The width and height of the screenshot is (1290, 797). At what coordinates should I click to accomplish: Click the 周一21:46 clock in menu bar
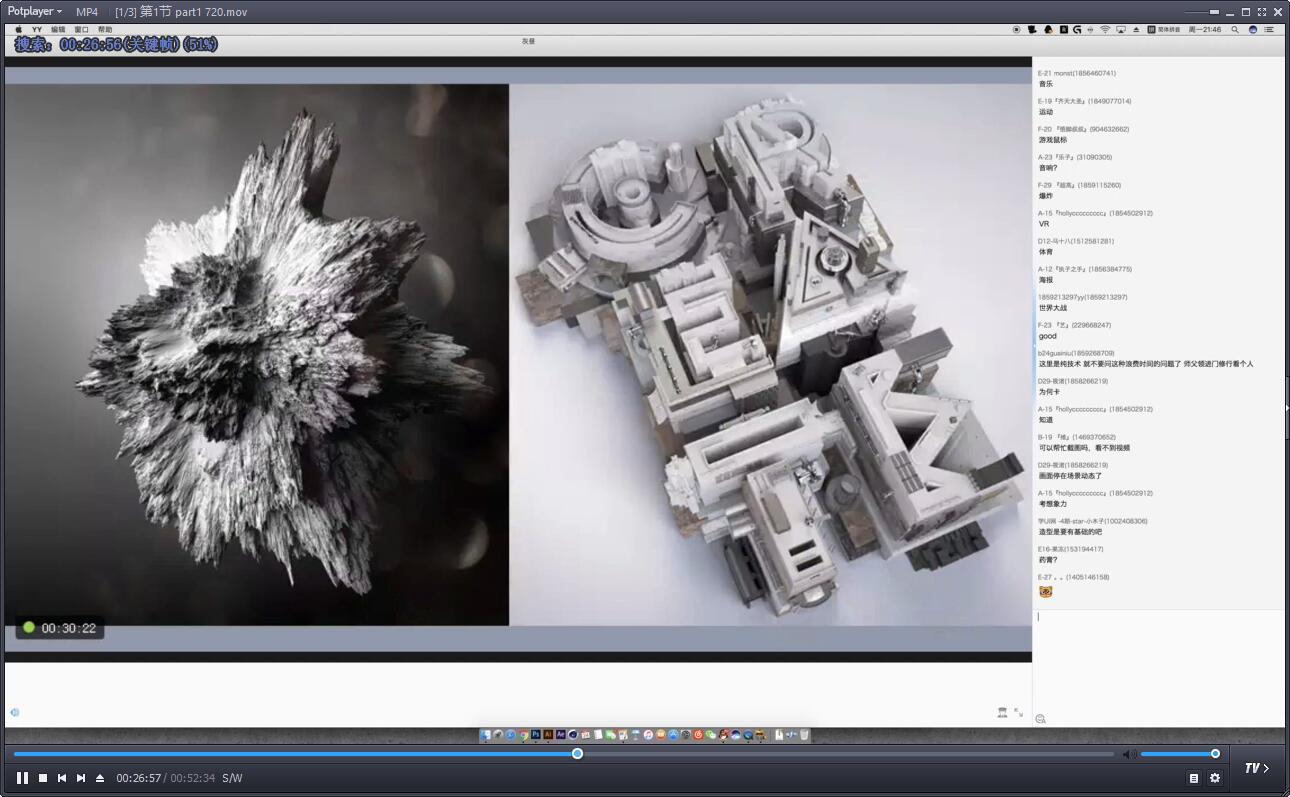pyautogui.click(x=1205, y=30)
